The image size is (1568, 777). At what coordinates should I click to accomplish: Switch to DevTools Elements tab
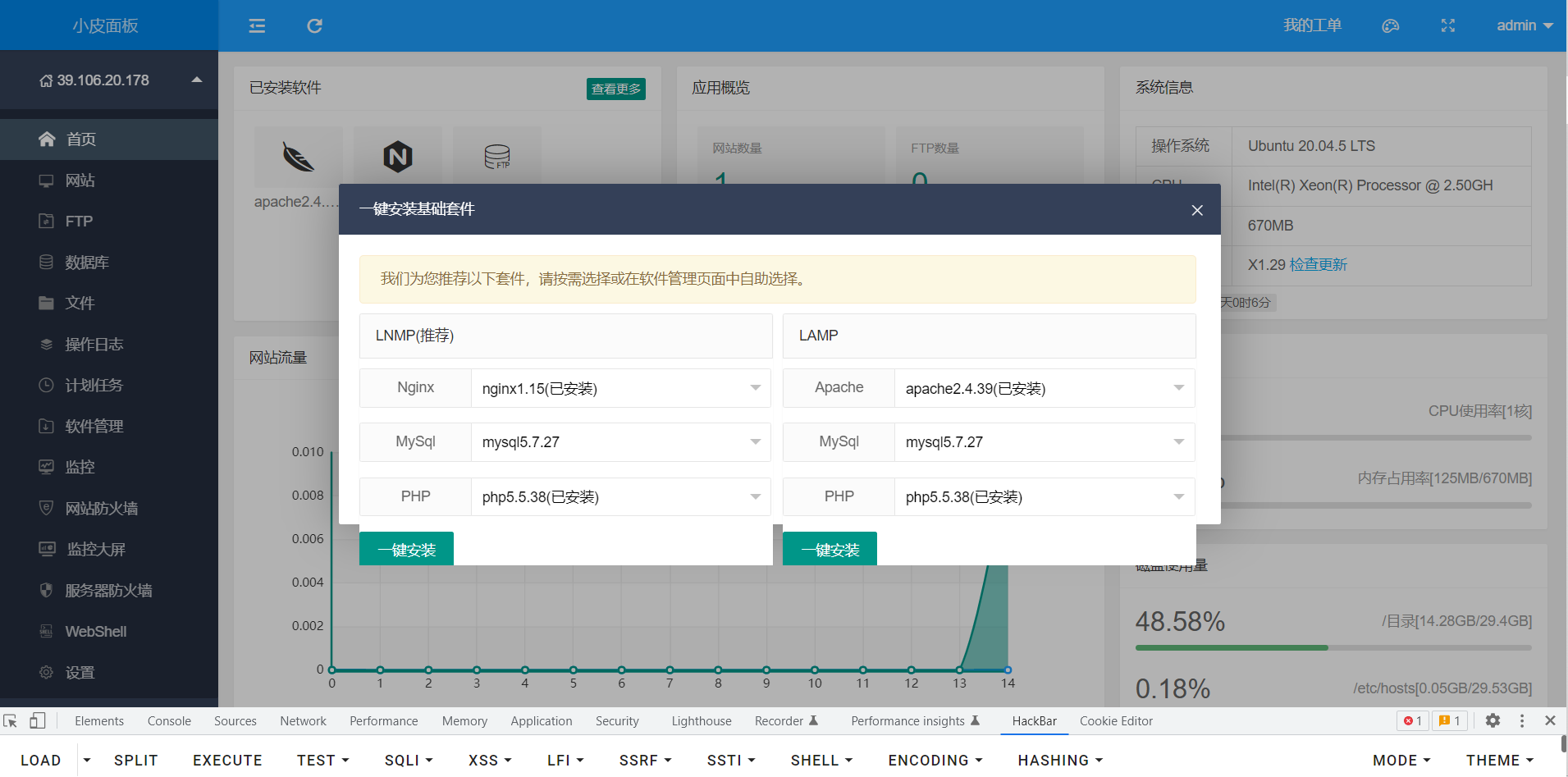pos(99,720)
